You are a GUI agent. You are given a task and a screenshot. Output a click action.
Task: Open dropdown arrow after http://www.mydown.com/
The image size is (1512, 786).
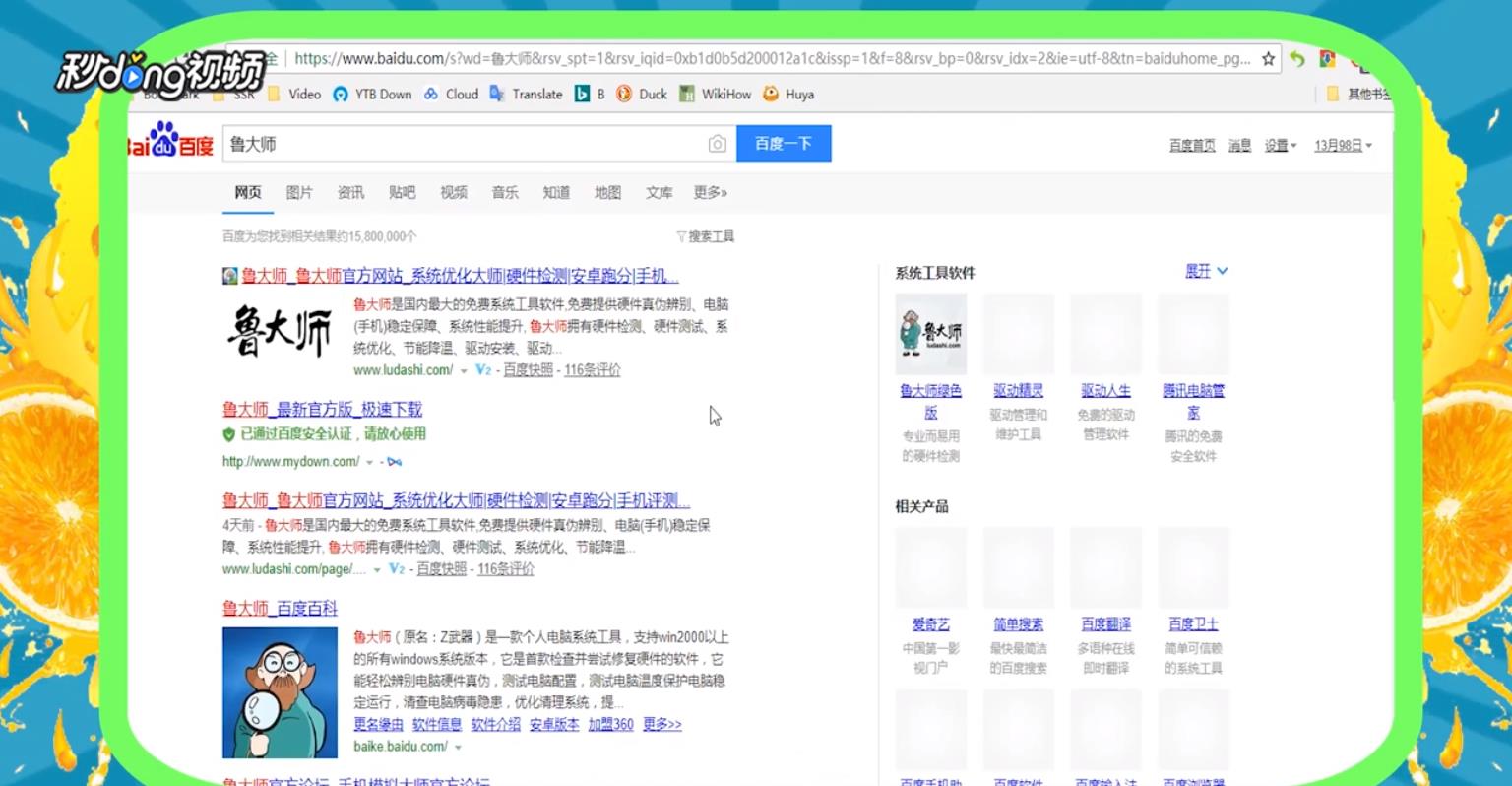pos(370,462)
